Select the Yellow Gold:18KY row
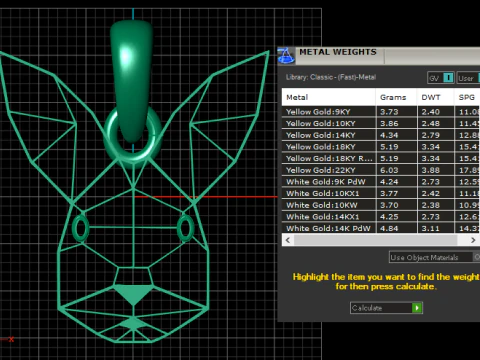The image size is (480, 360). tap(381, 147)
